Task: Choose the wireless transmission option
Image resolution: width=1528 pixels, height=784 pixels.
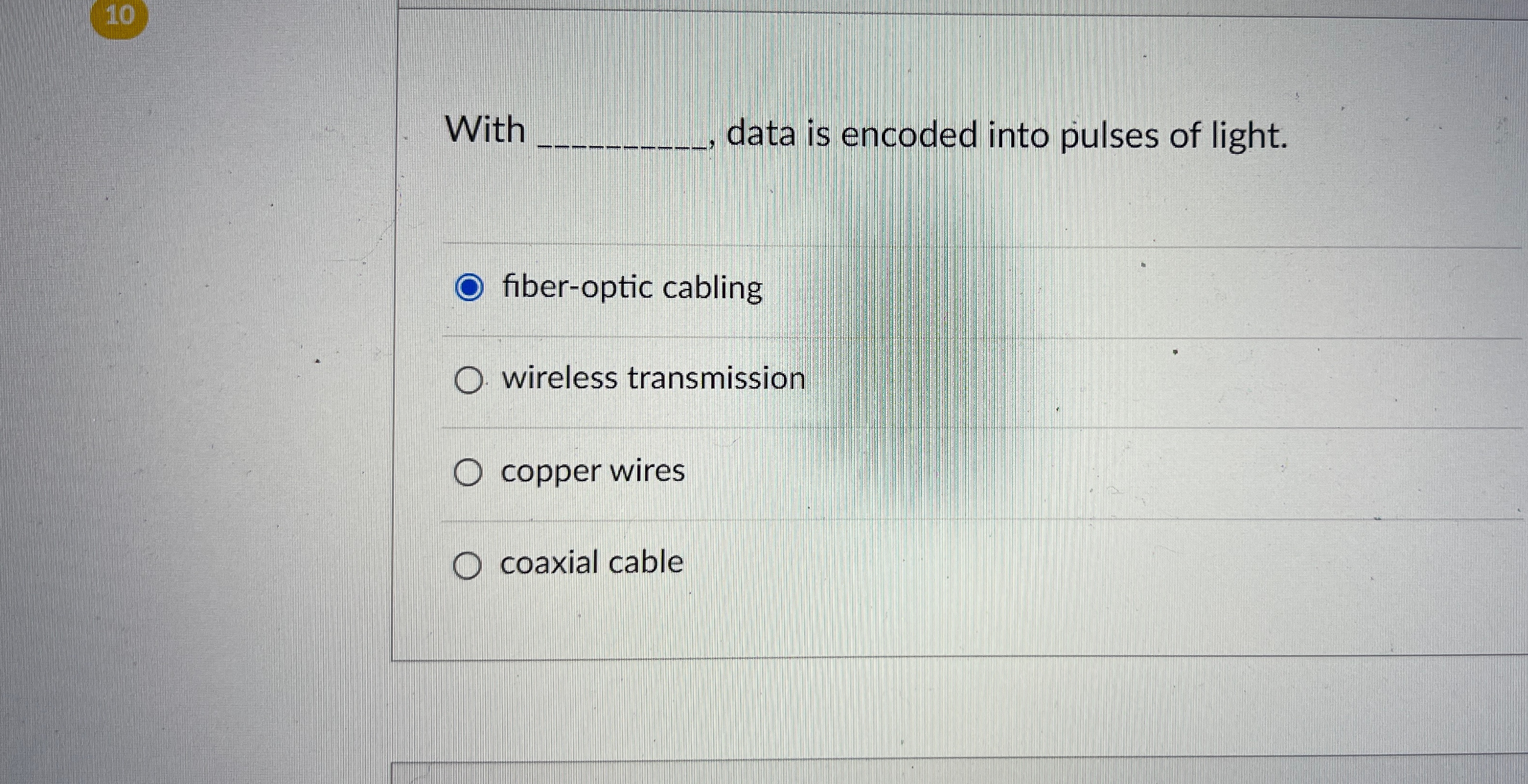Action: pyautogui.click(x=468, y=380)
